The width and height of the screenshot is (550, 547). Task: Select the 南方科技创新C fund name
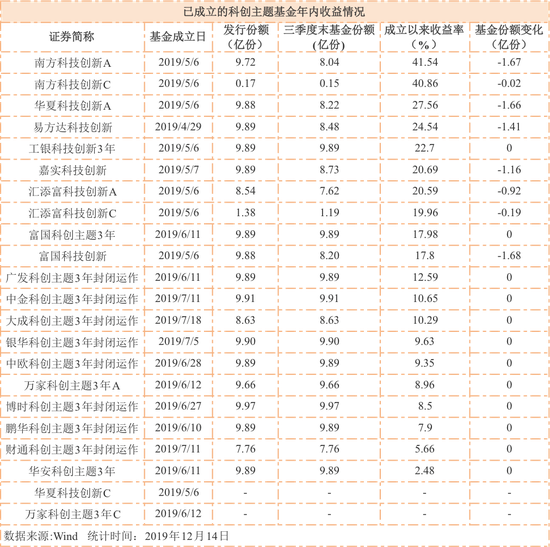pos(73,84)
